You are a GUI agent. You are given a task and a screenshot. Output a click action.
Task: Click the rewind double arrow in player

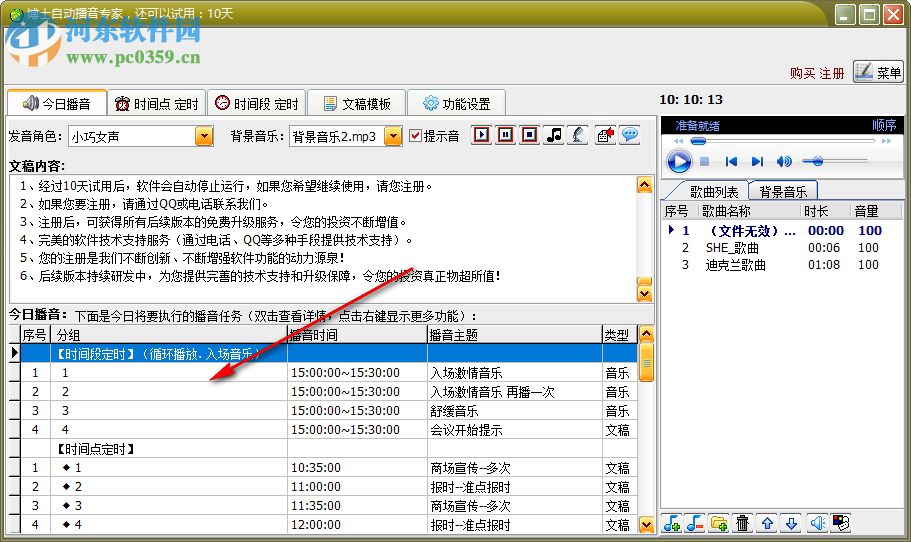click(x=678, y=141)
